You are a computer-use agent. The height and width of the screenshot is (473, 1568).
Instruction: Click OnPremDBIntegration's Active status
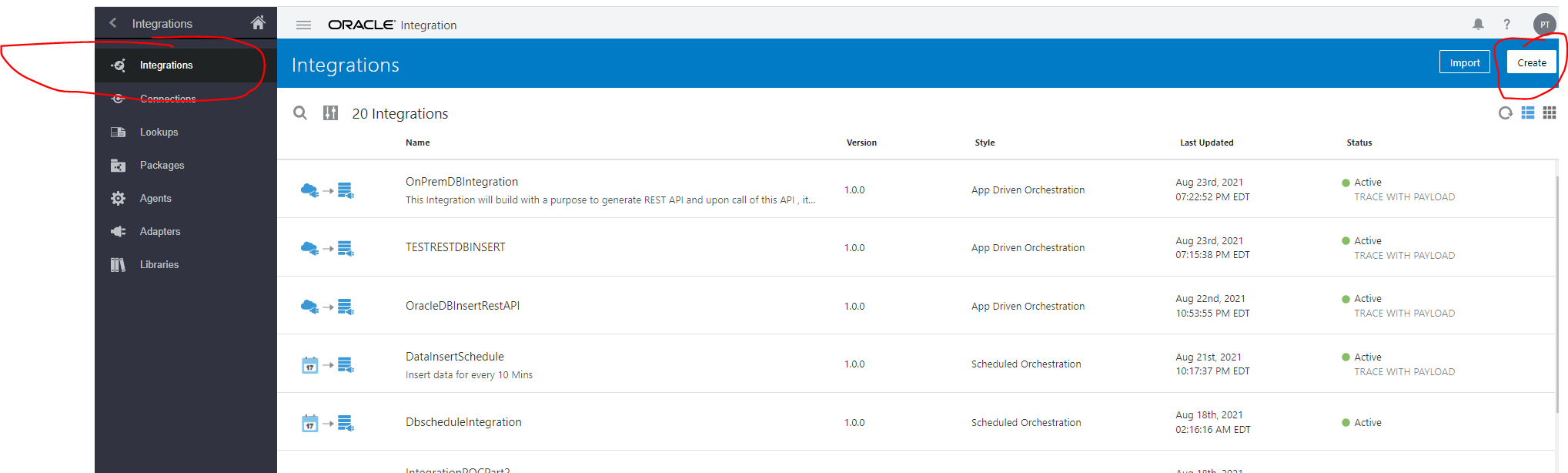(1367, 183)
